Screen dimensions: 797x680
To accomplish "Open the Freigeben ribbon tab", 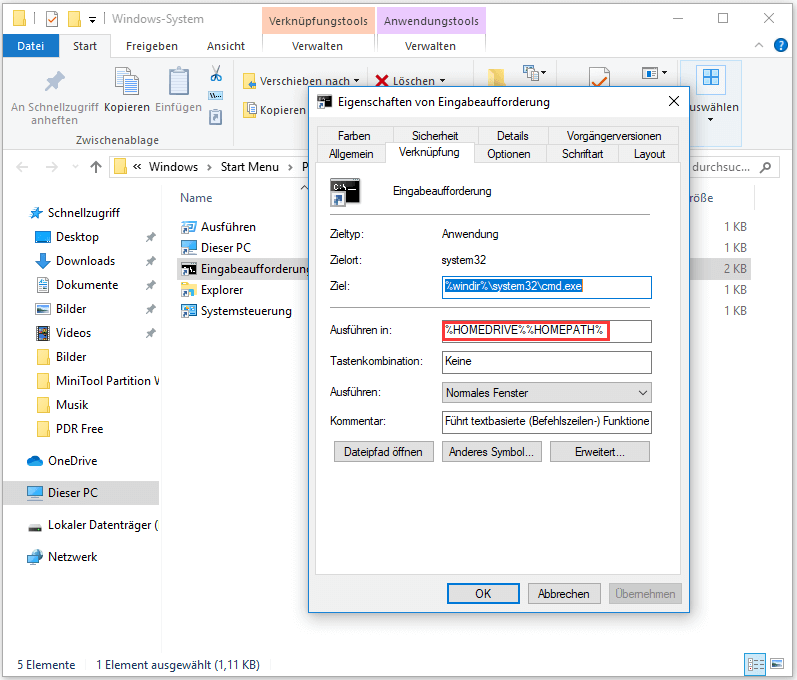I will click(152, 46).
